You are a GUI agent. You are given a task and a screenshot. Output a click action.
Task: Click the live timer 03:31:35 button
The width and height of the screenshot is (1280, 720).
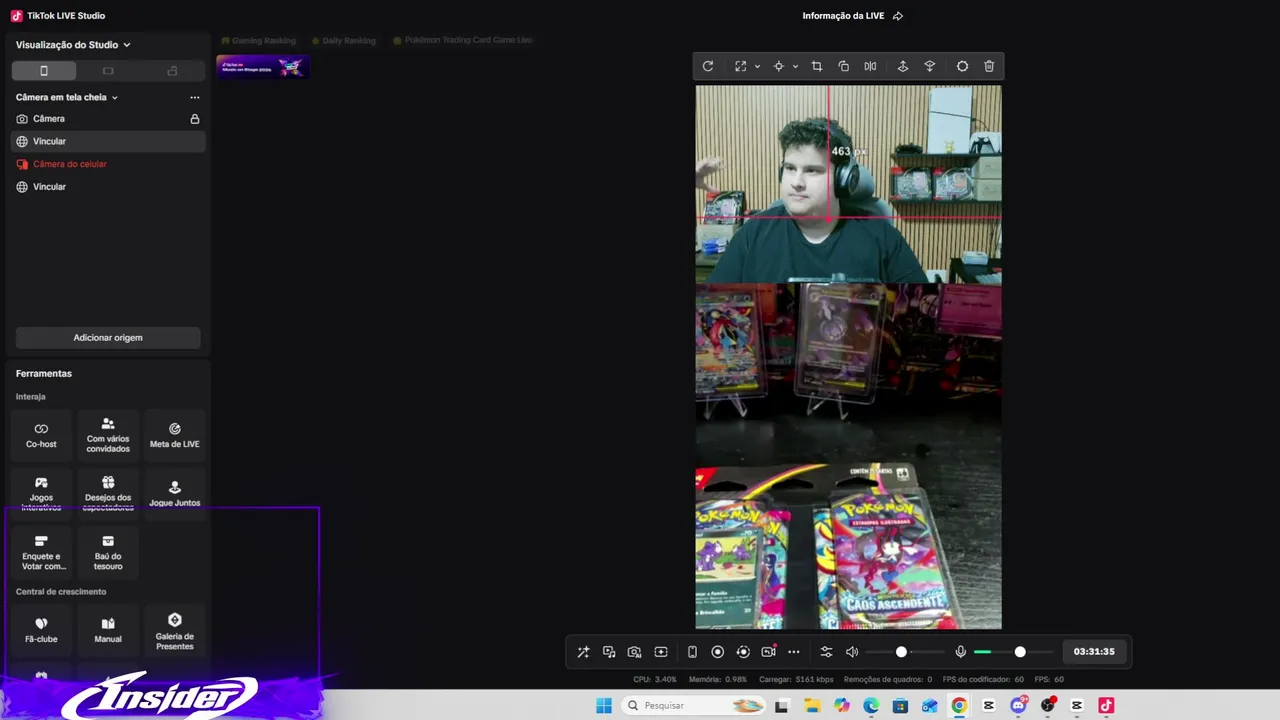tap(1094, 652)
